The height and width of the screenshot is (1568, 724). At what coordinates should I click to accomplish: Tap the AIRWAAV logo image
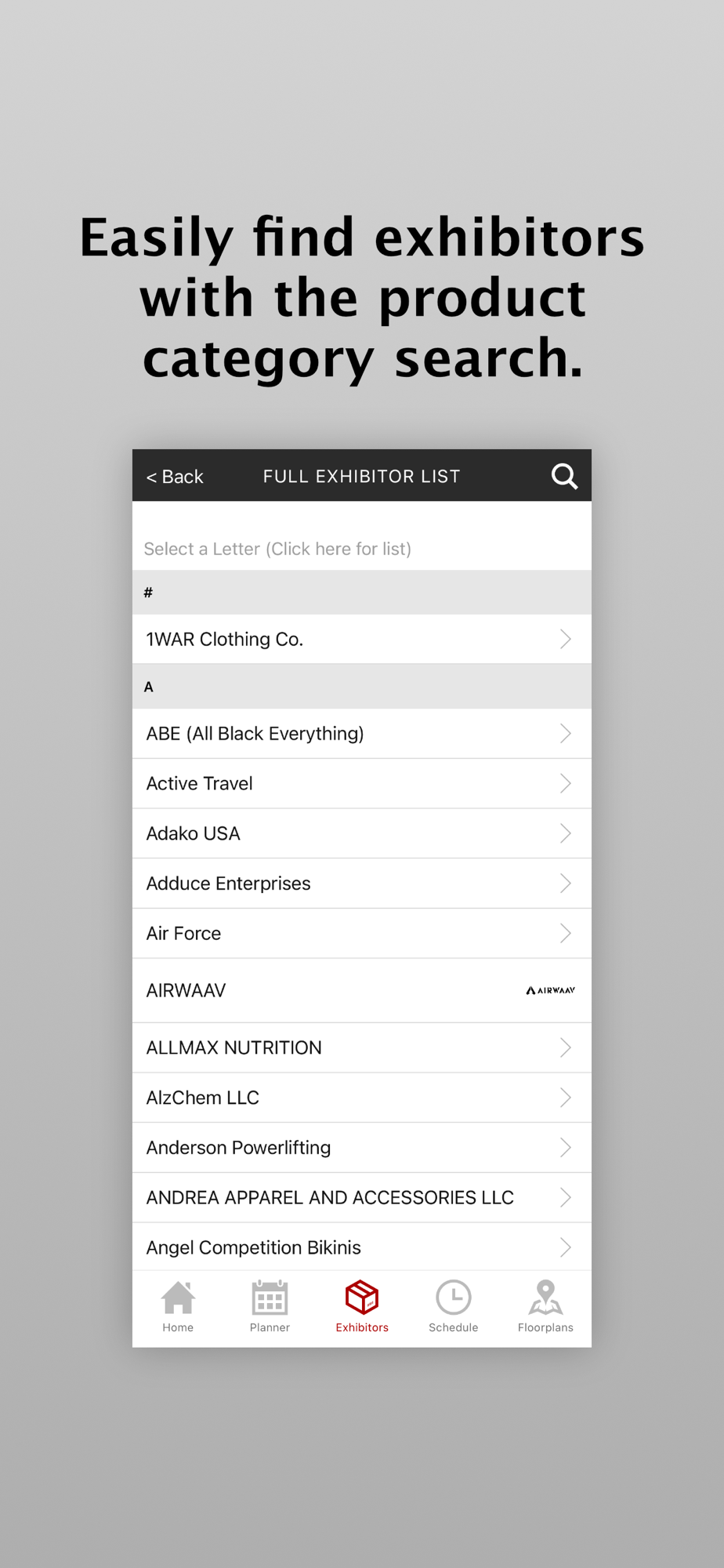[x=551, y=990]
